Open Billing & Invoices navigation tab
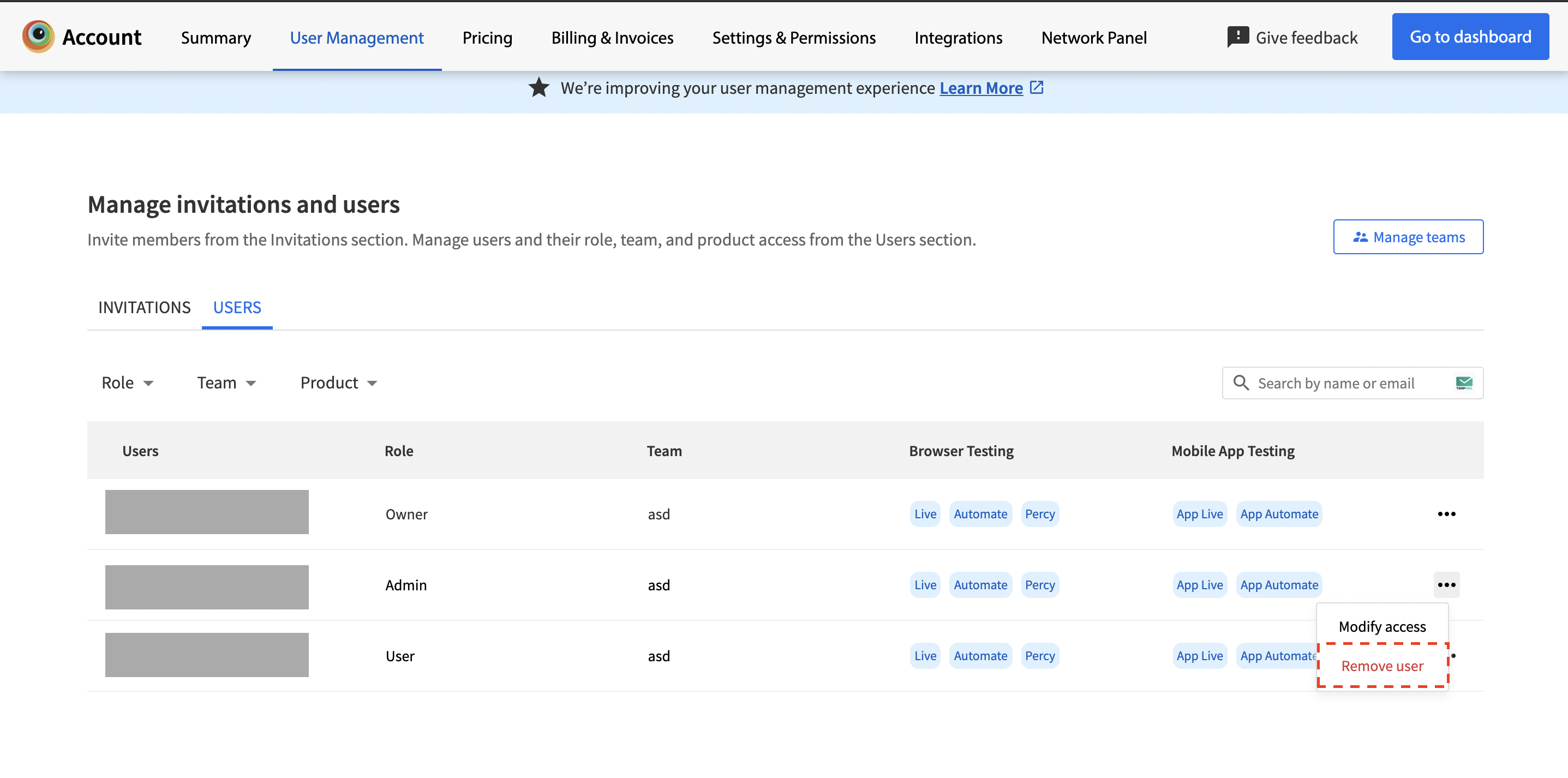The image size is (1568, 778). (x=612, y=38)
